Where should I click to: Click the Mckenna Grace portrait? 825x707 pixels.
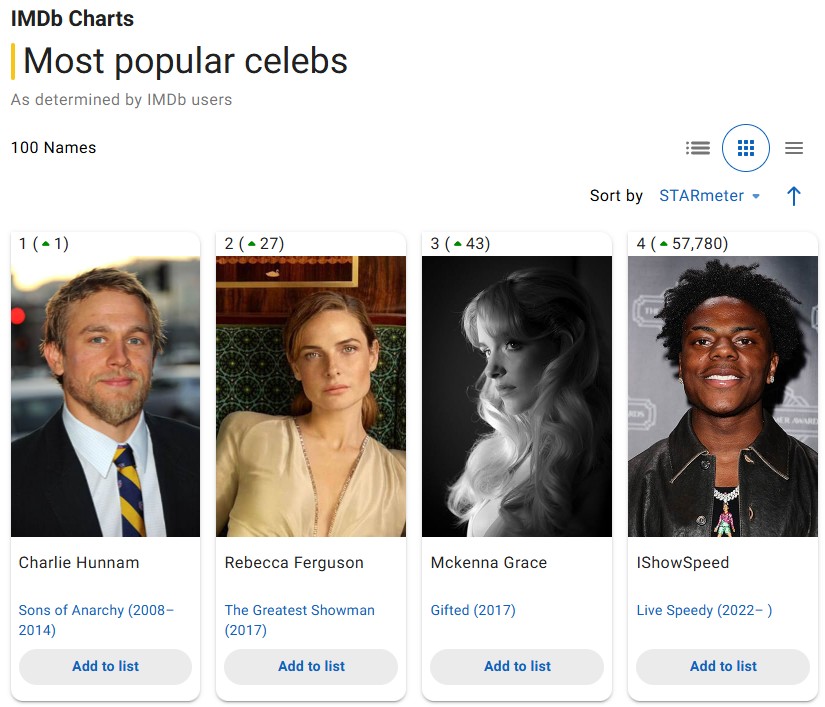tap(517, 396)
